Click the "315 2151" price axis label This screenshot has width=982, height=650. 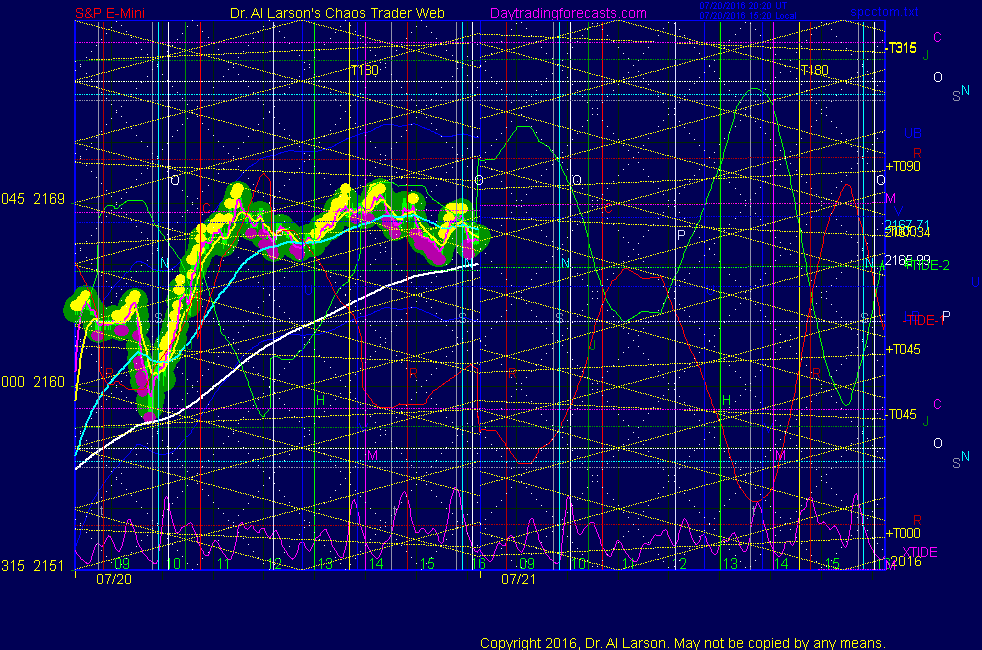(x=33, y=566)
